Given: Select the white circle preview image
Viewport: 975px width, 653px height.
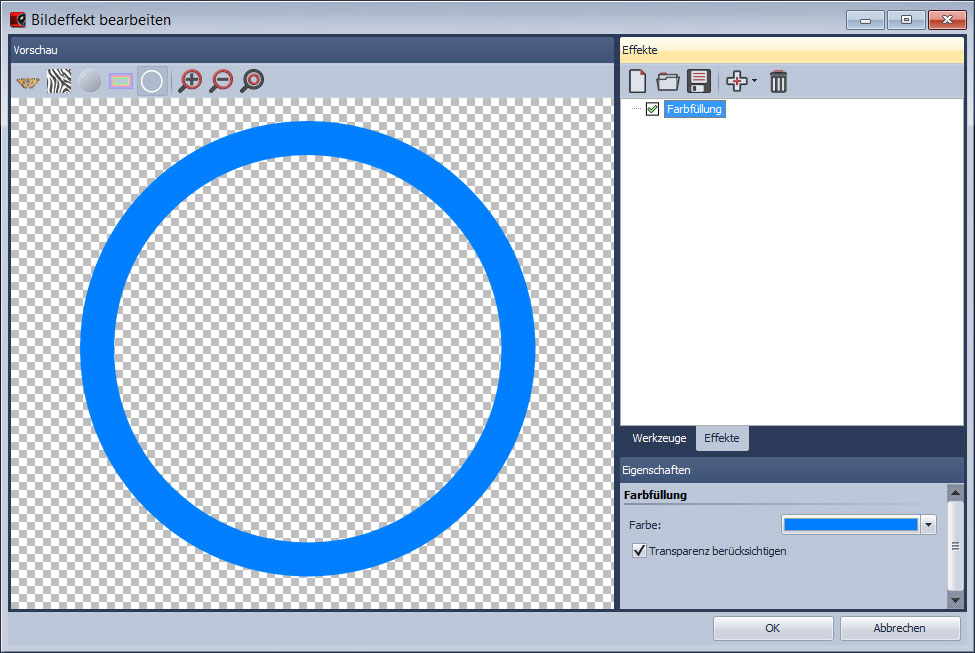Looking at the screenshot, I should coord(152,82).
